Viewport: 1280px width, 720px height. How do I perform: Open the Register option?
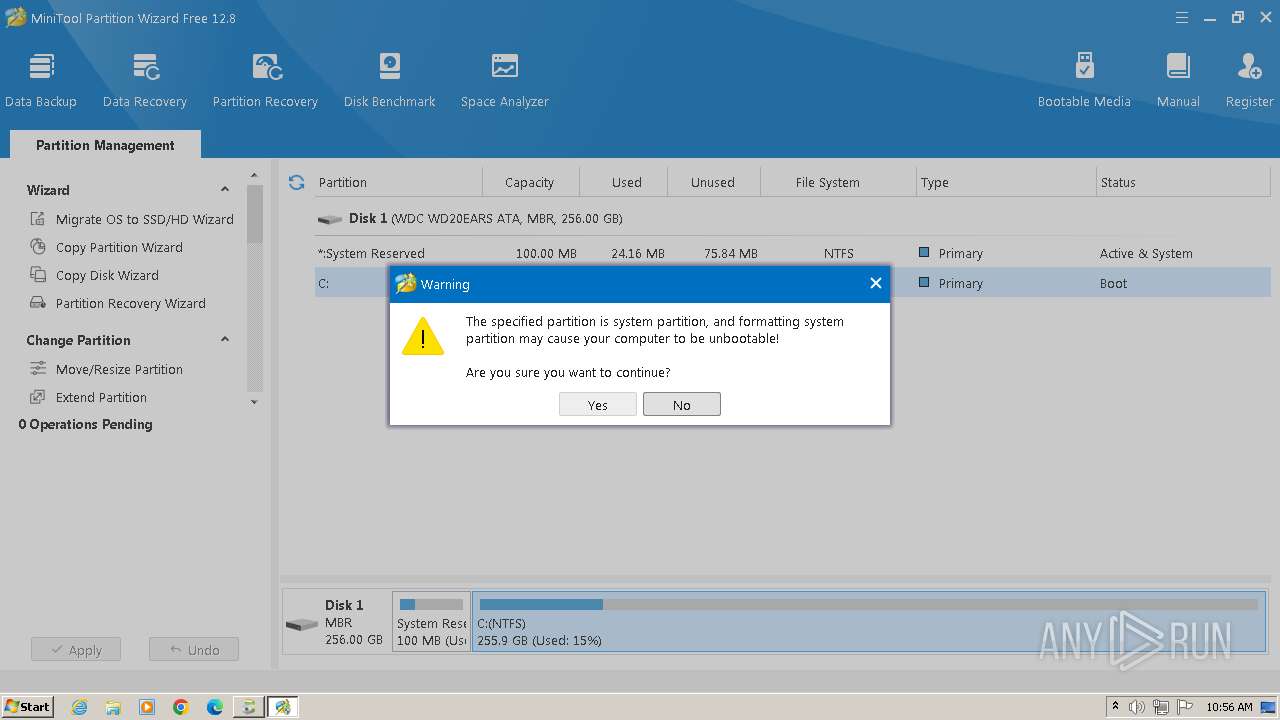(1249, 80)
